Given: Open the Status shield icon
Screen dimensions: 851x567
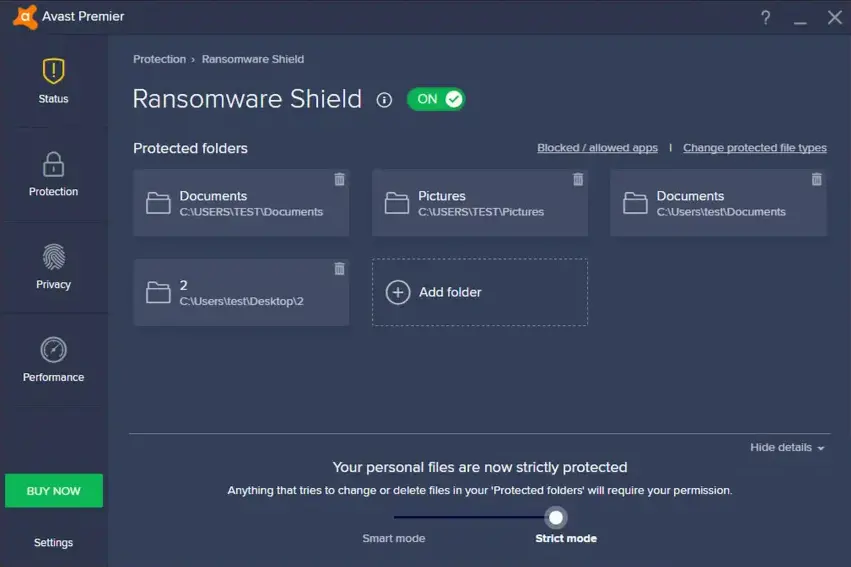Looking at the screenshot, I should pyautogui.click(x=53, y=71).
